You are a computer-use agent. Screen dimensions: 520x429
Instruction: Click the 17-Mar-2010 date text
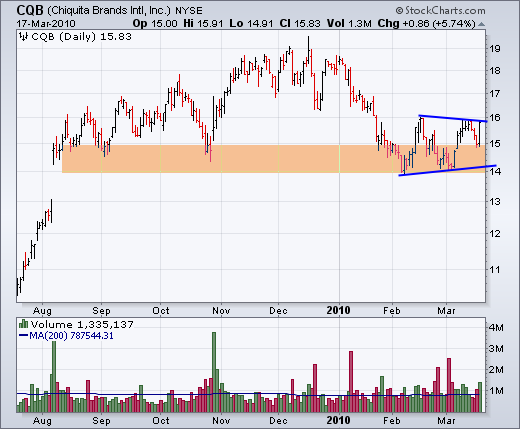coord(46,24)
